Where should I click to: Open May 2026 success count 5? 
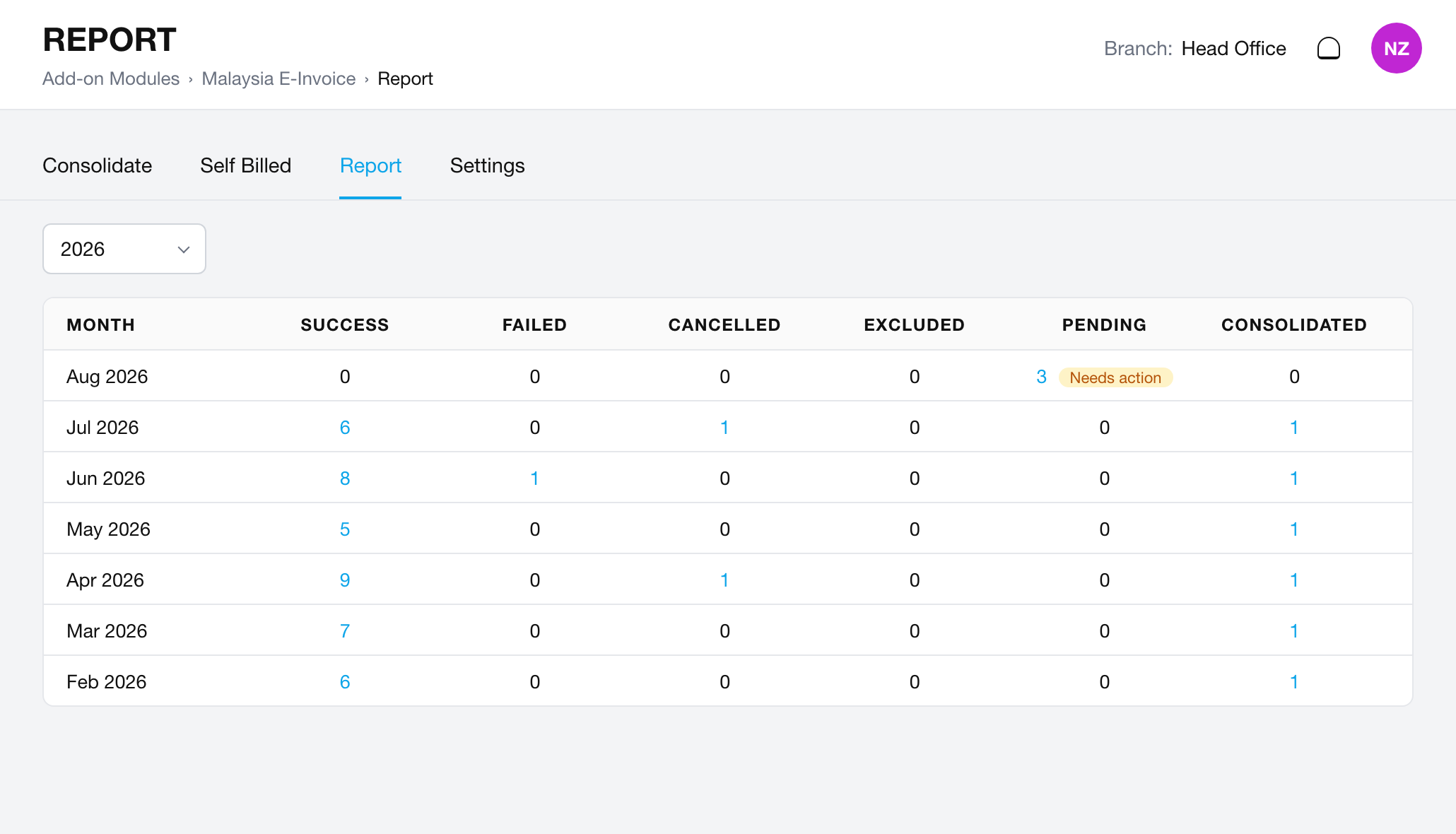[345, 529]
